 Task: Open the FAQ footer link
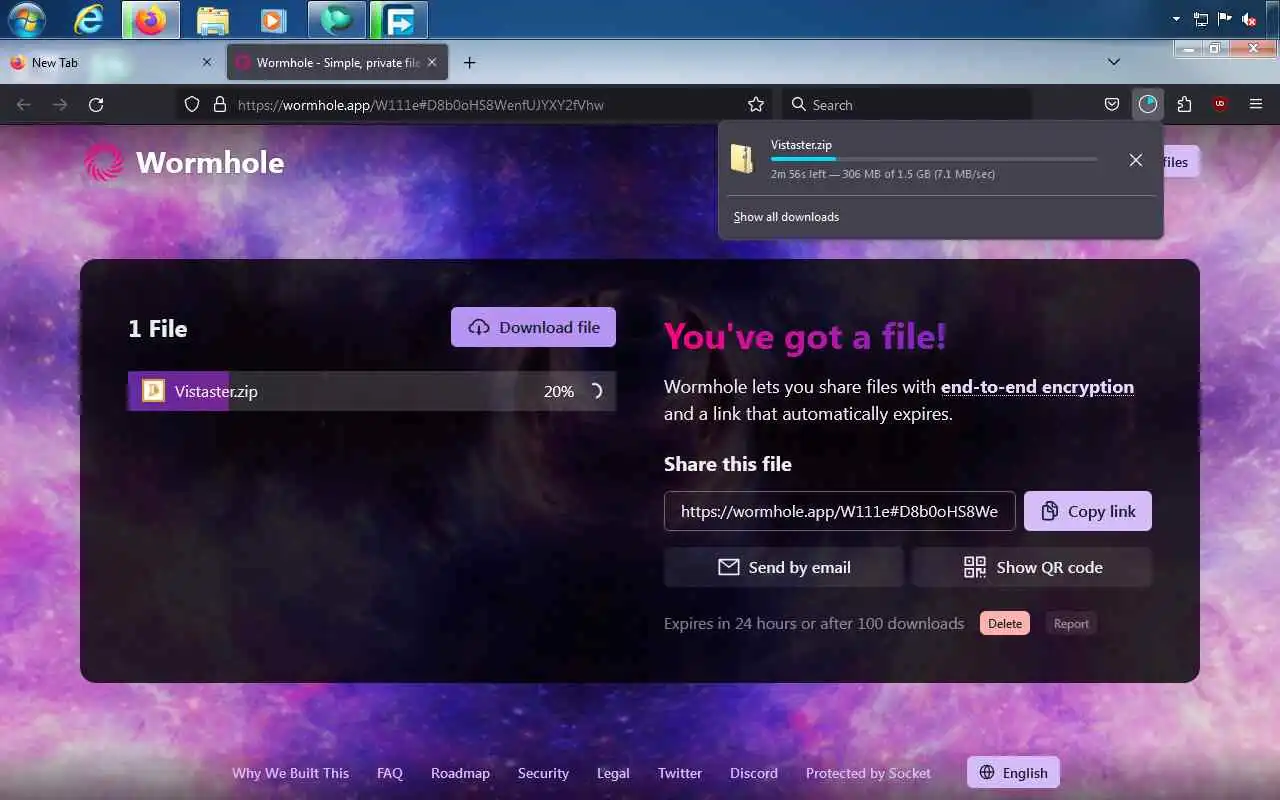tap(390, 773)
